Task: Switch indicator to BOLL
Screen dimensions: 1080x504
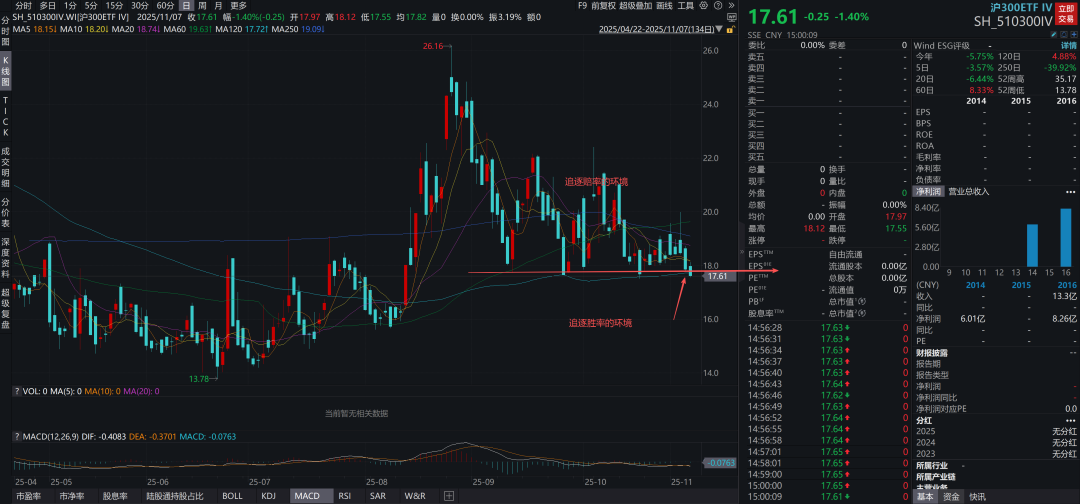Action: pyautogui.click(x=232, y=496)
